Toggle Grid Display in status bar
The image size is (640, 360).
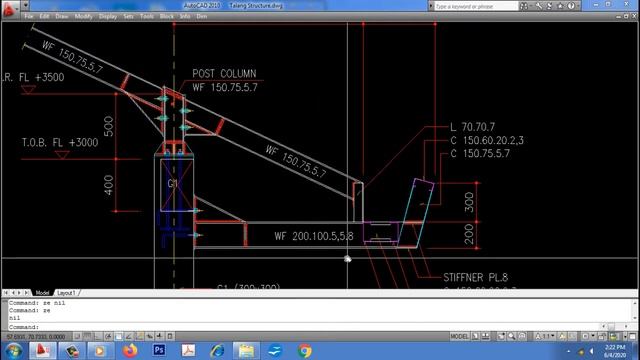87,336
